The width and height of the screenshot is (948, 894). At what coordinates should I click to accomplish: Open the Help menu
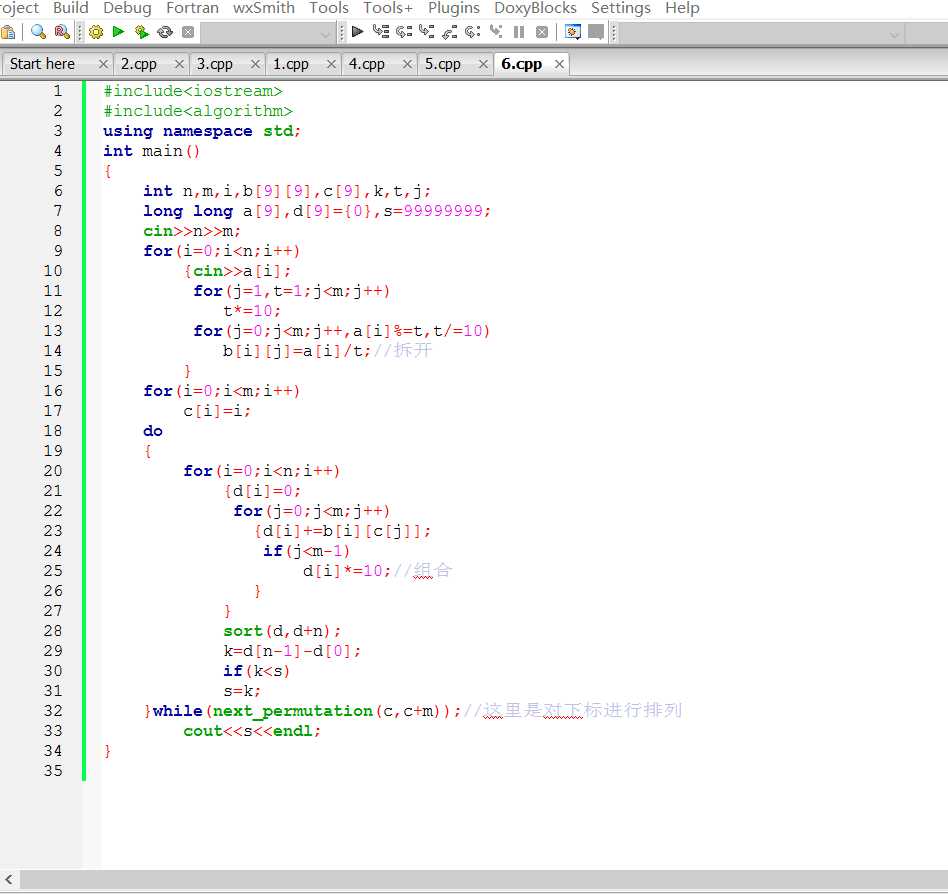coord(682,8)
